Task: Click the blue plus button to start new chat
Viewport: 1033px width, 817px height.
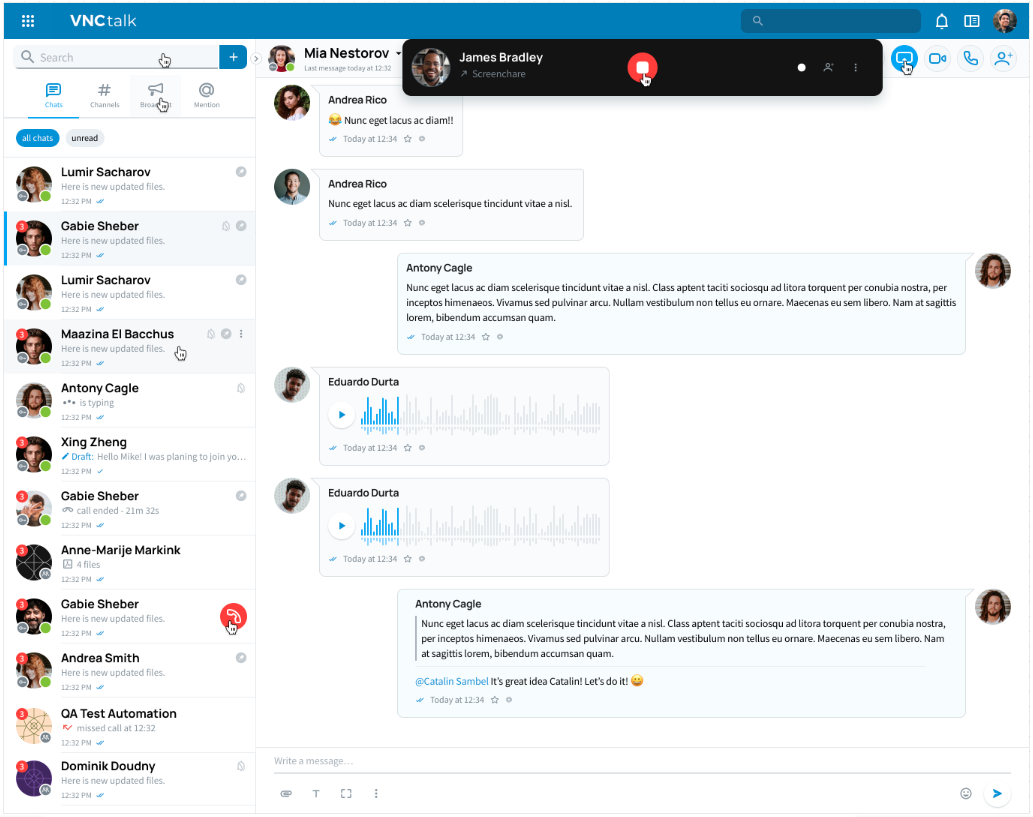Action: pos(233,57)
